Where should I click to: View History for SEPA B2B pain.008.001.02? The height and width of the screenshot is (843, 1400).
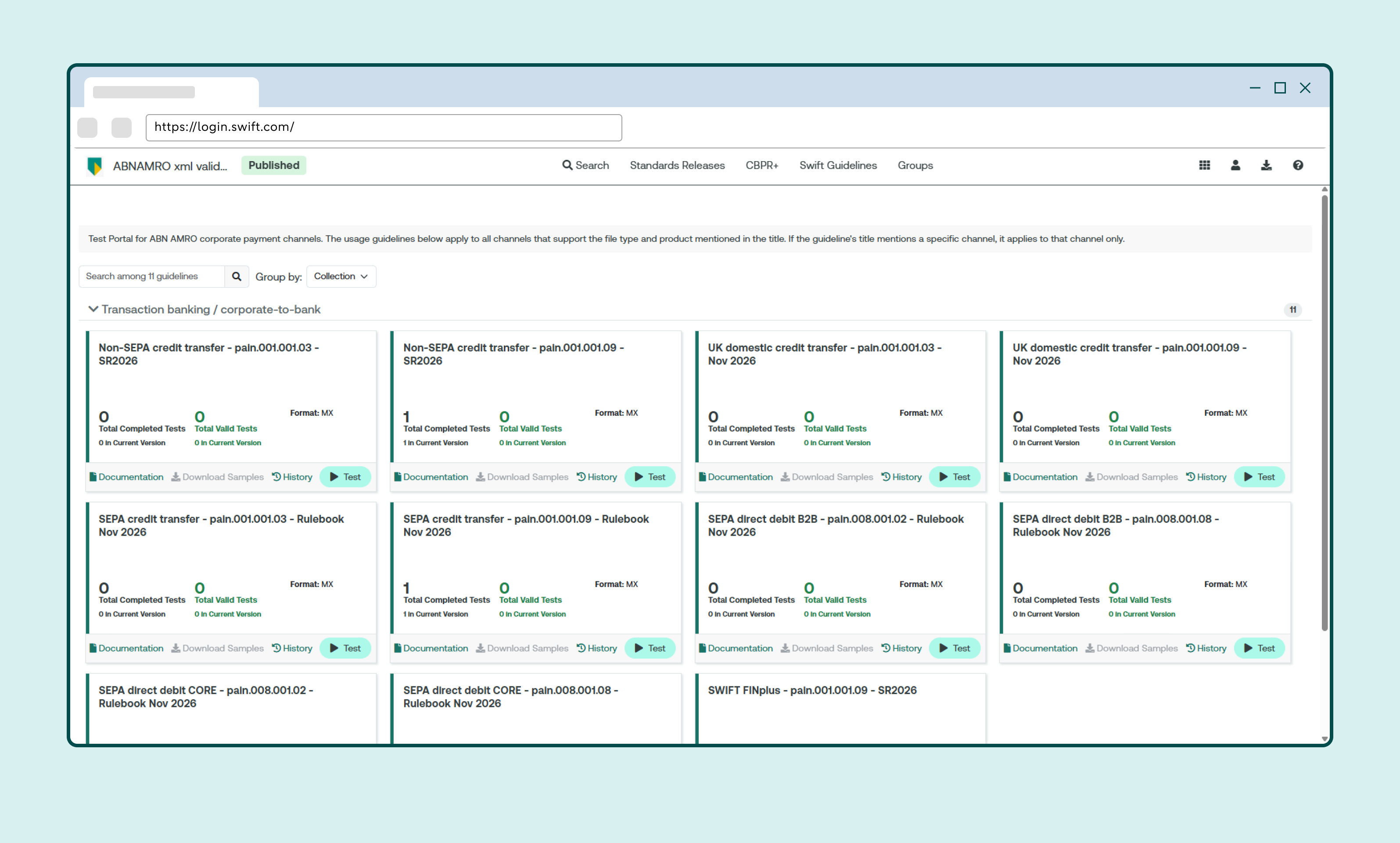[x=901, y=648]
